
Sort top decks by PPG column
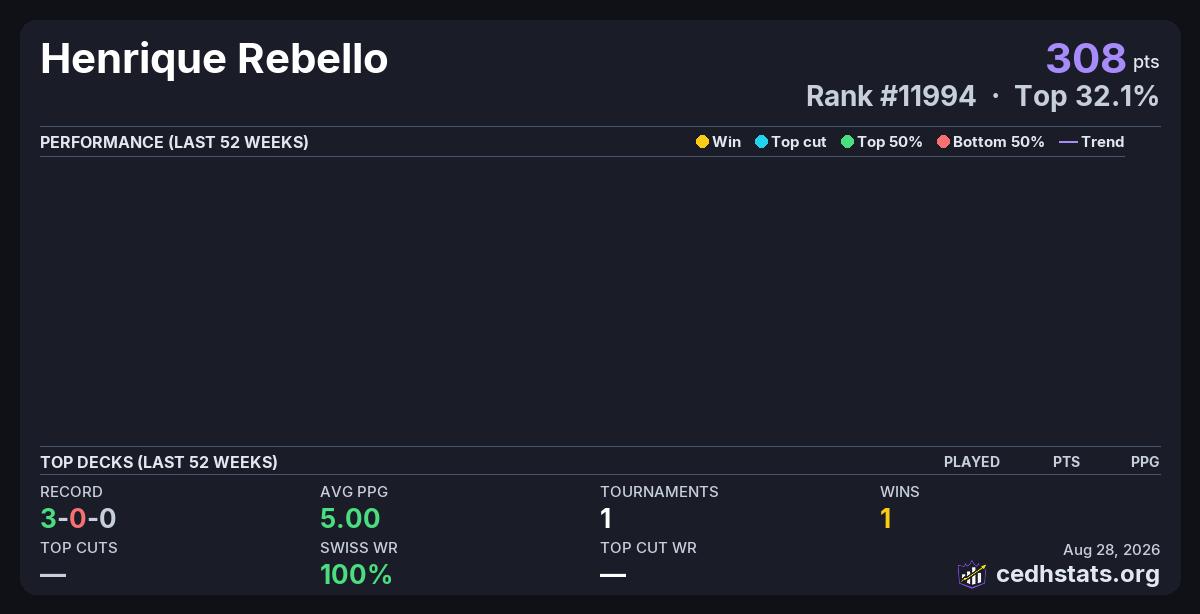(x=1145, y=462)
